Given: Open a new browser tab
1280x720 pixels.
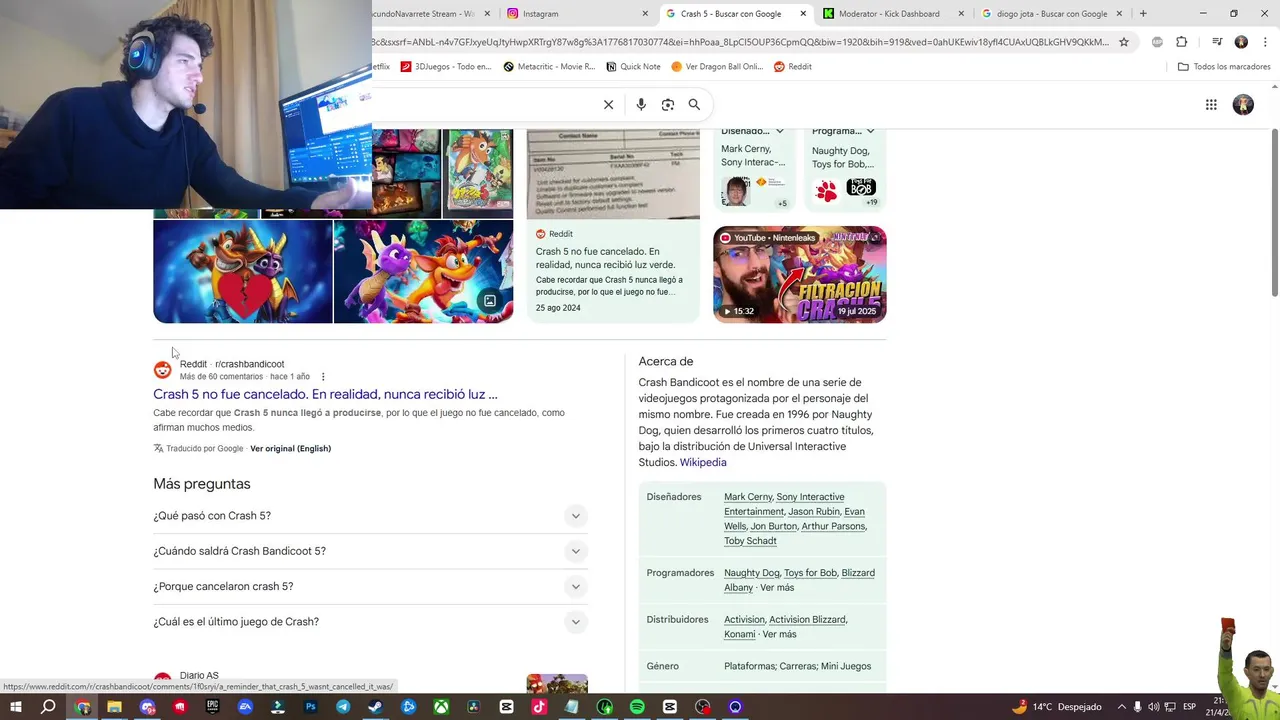Looking at the screenshot, I should click(1143, 14).
